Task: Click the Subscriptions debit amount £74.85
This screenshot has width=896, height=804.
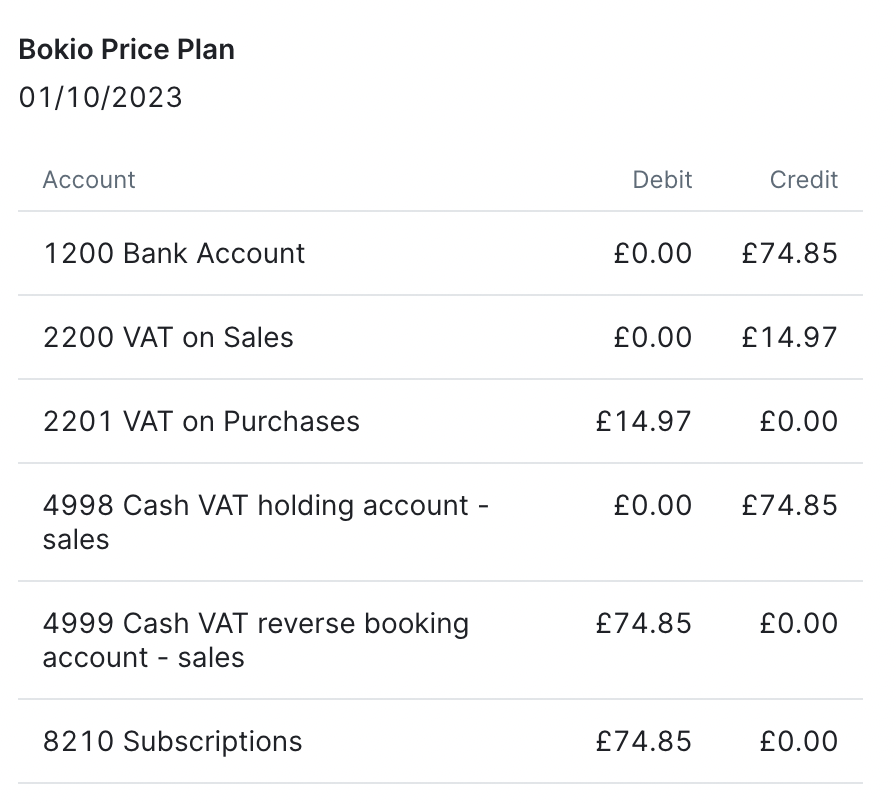Action: click(643, 741)
